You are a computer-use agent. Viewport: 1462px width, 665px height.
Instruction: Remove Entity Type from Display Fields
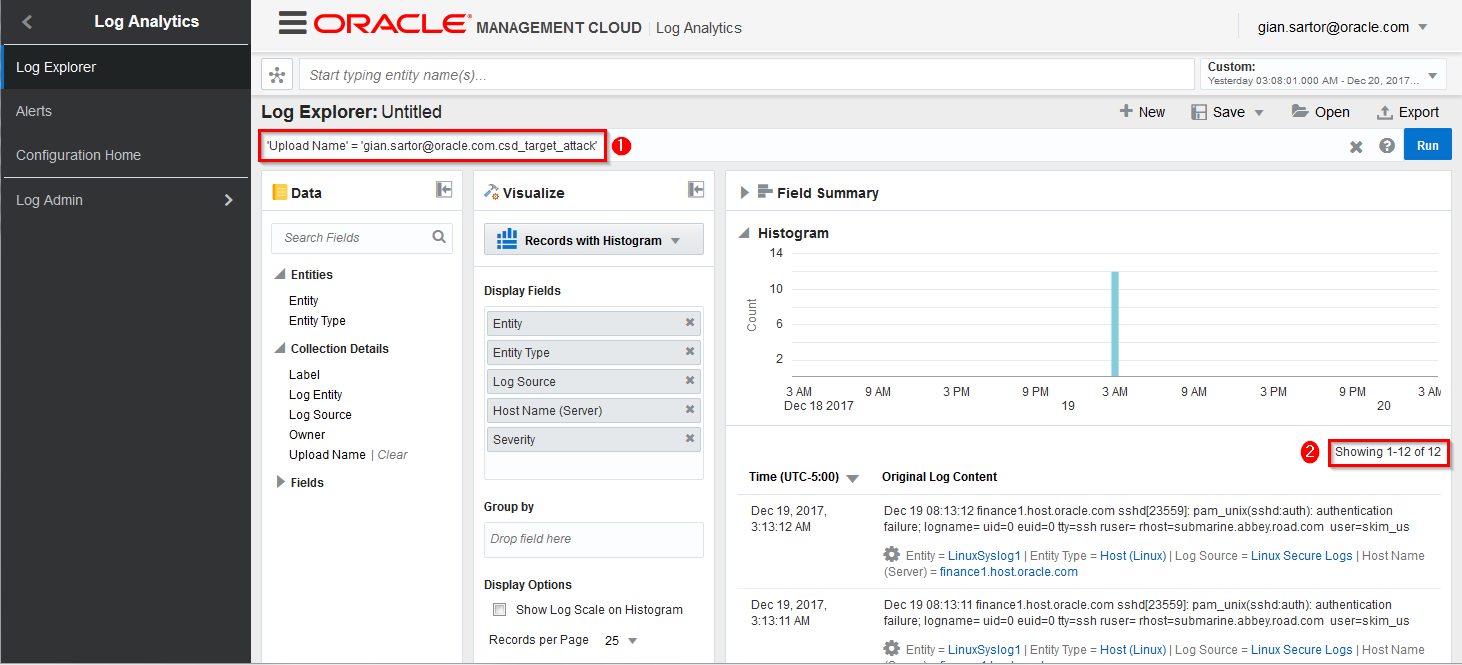coord(690,352)
